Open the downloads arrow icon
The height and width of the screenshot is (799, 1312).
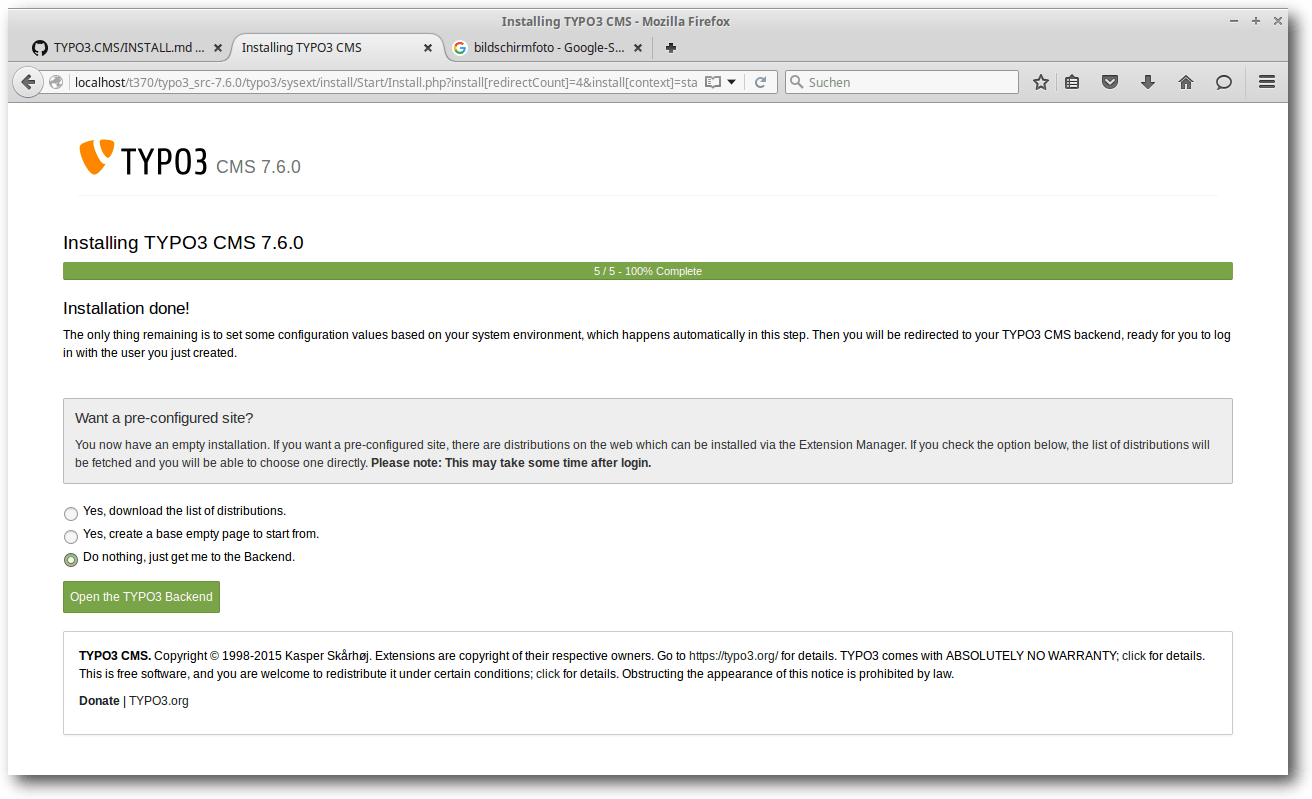1148,82
